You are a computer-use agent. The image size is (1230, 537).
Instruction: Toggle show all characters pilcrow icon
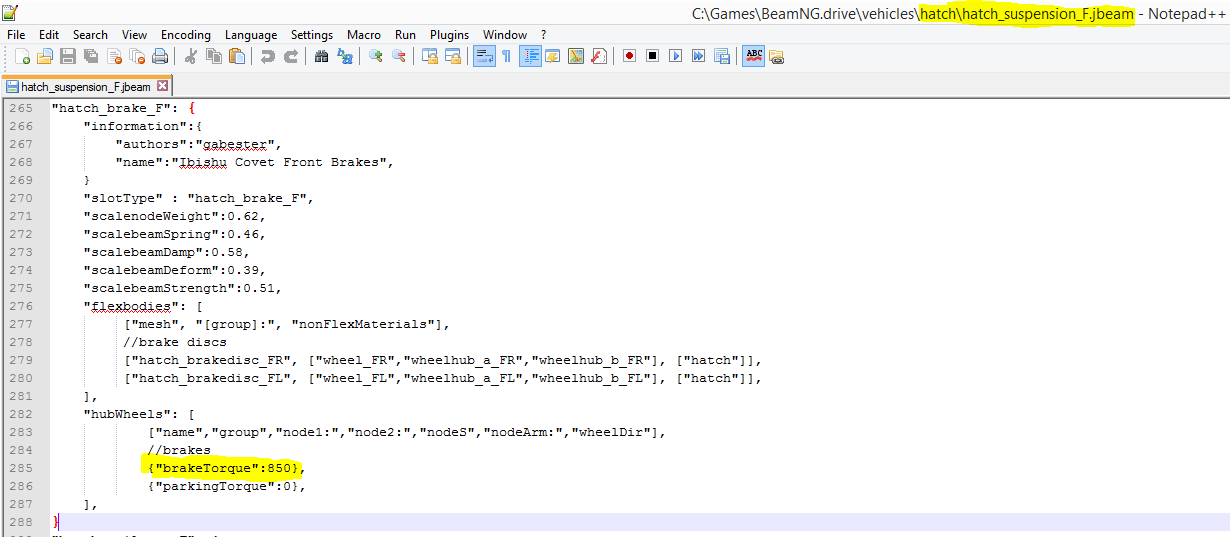coord(506,56)
